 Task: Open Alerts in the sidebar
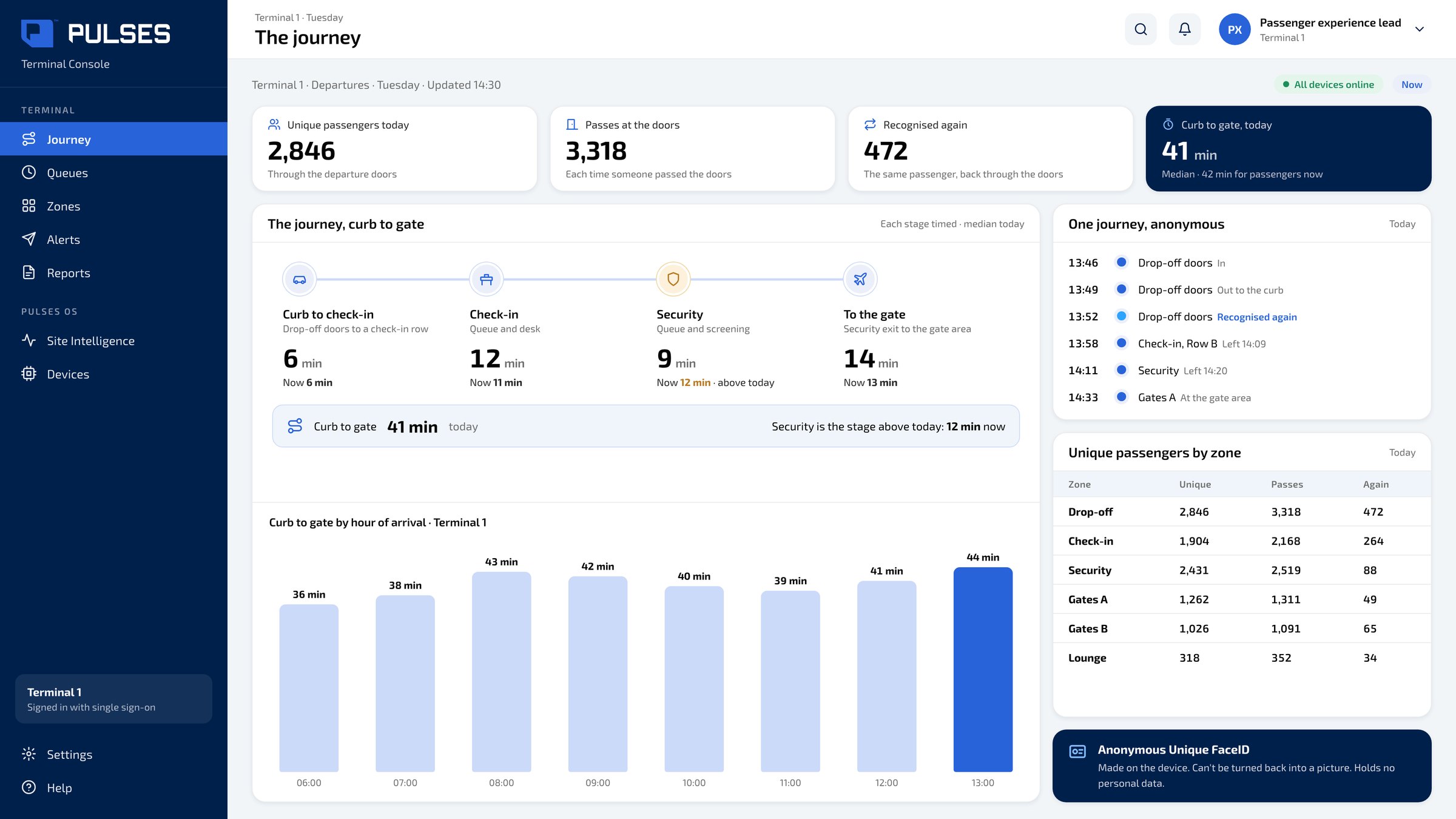tap(113, 239)
